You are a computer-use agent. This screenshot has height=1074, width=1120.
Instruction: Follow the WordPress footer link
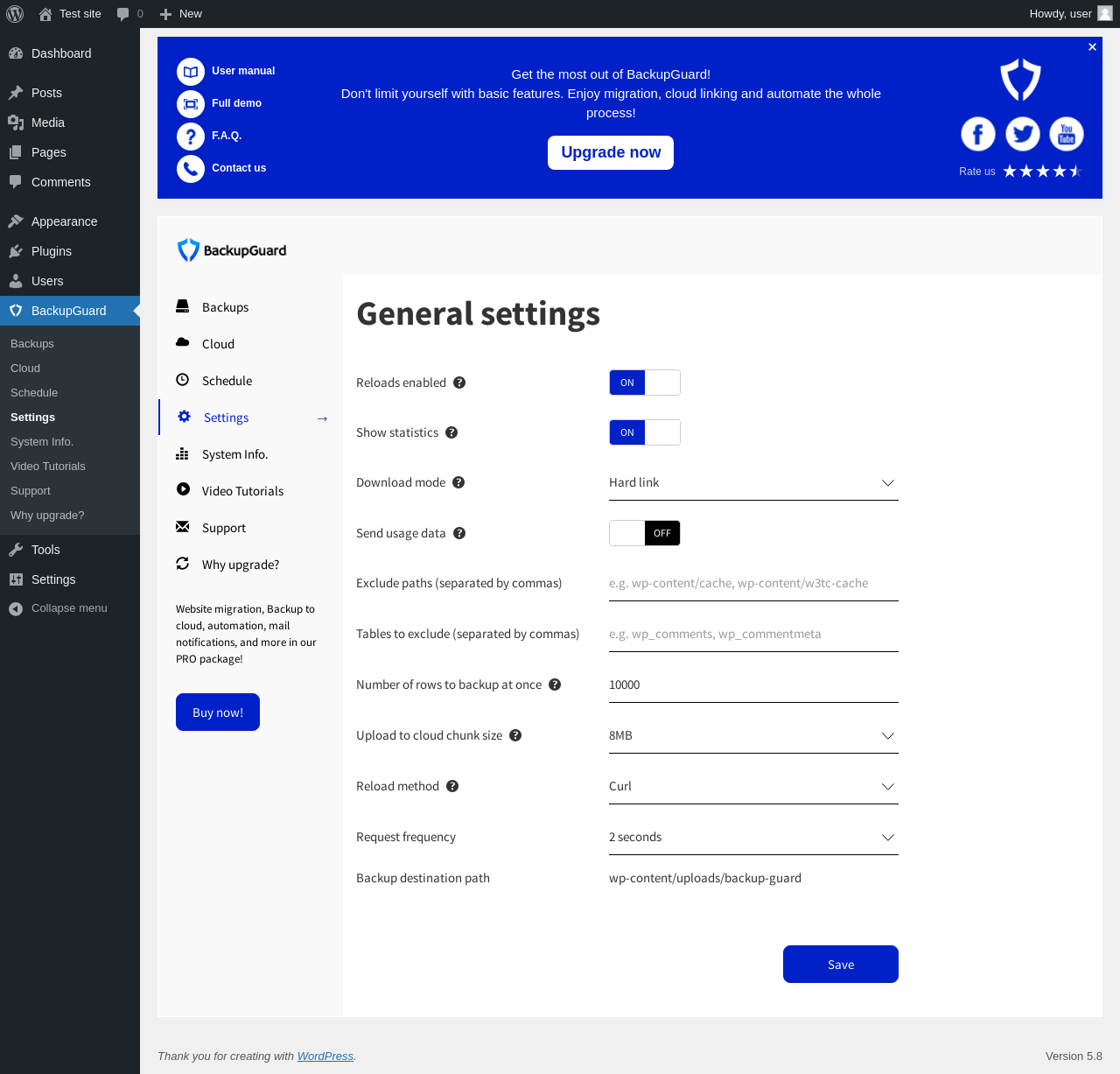click(325, 1056)
